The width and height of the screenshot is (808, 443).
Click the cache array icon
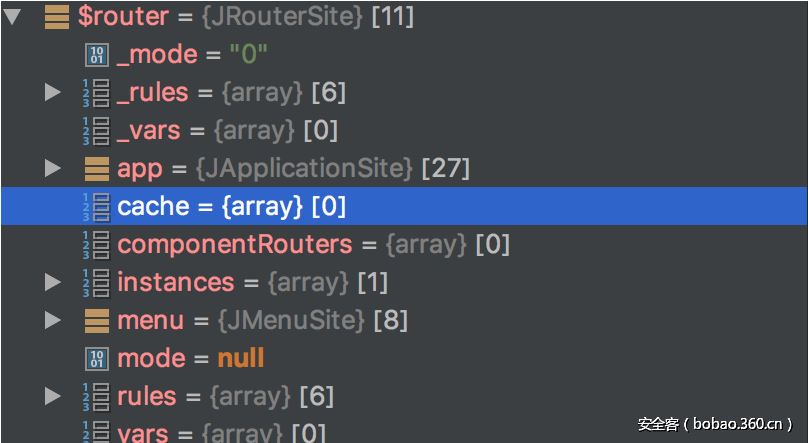pos(95,207)
